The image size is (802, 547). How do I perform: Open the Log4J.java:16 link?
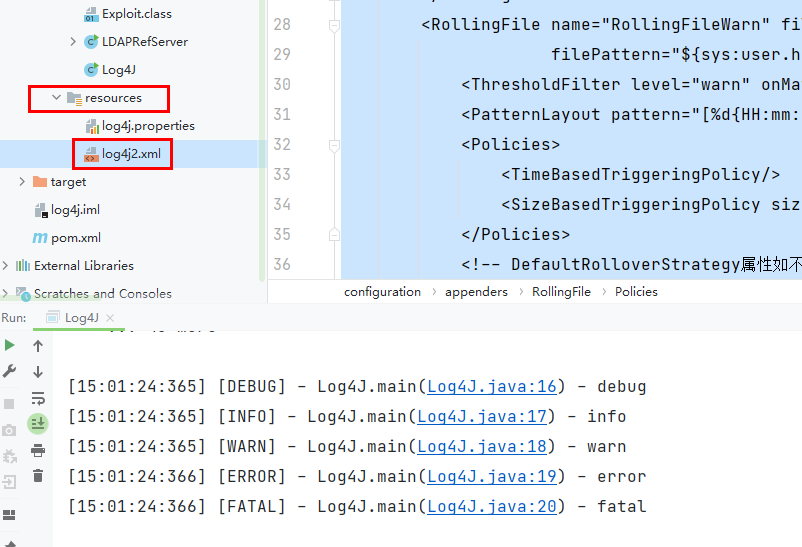486,387
